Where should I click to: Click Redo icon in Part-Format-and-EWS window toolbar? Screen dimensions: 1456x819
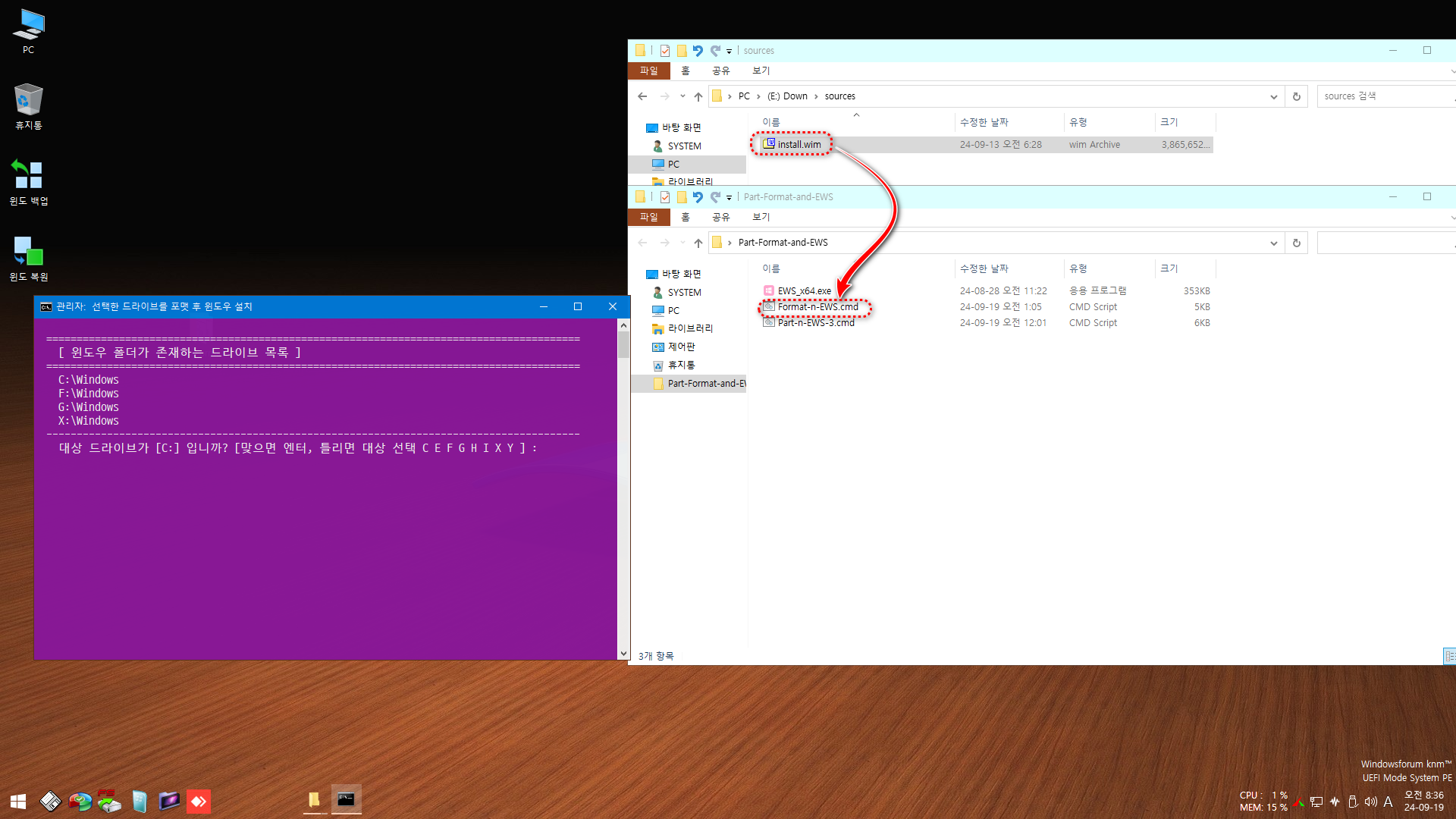[715, 197]
